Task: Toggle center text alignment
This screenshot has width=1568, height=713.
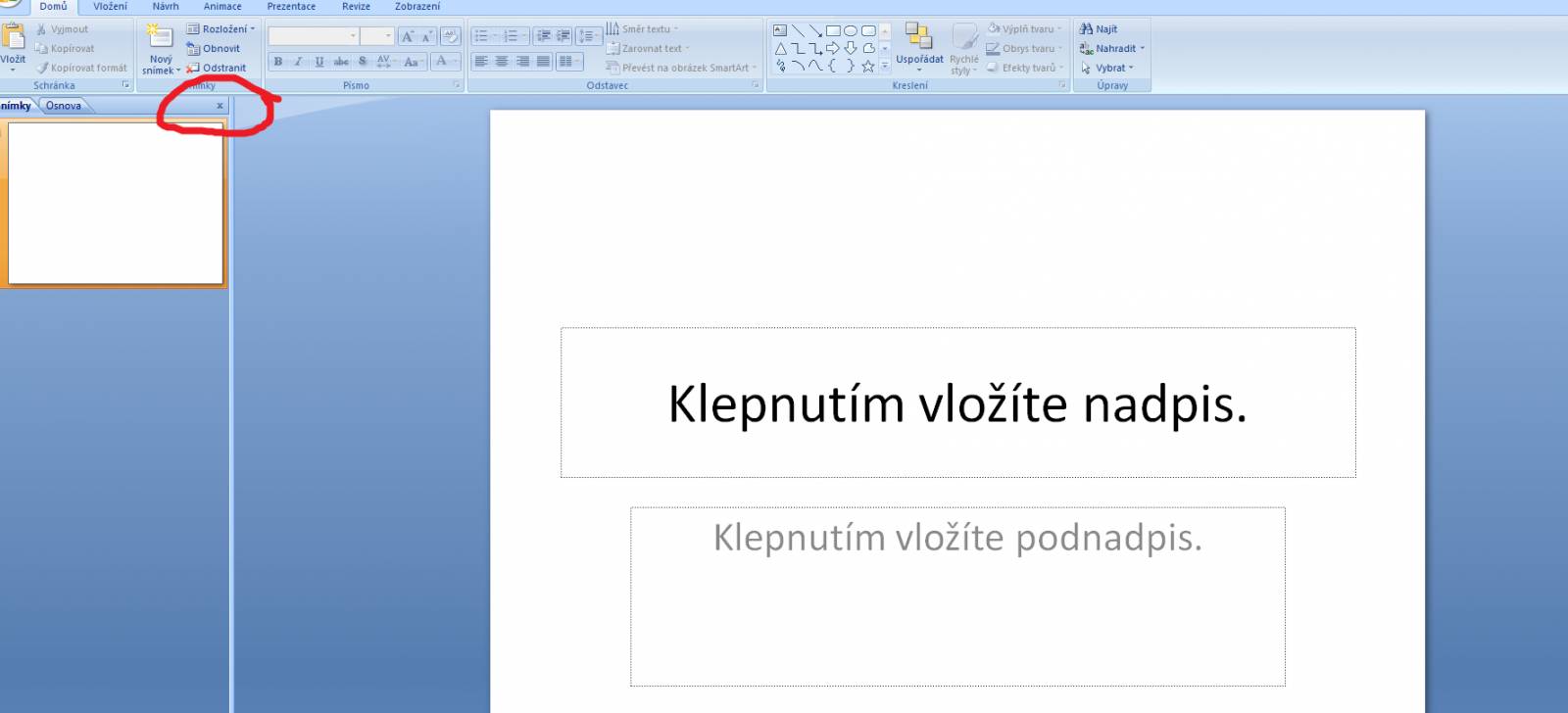Action: [x=502, y=62]
